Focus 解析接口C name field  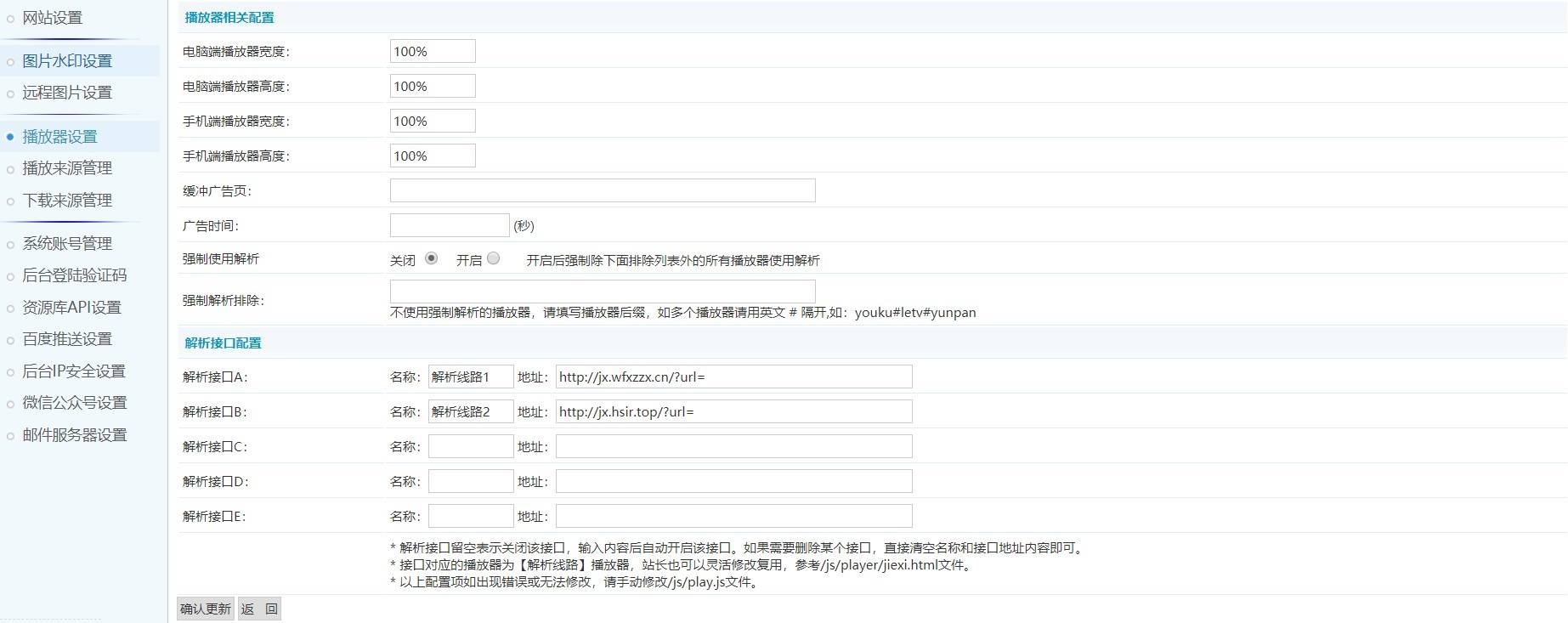pos(471,446)
